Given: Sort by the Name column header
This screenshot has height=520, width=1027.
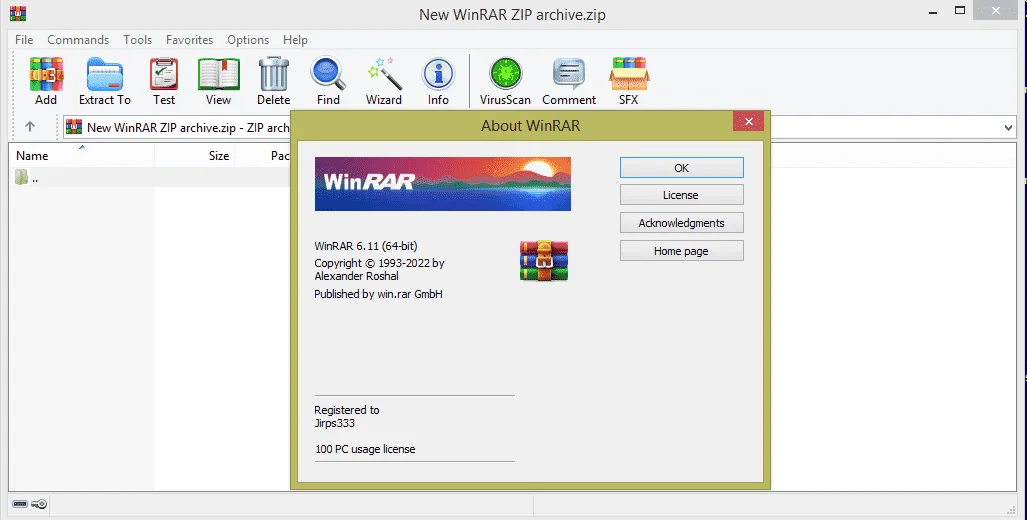Looking at the screenshot, I should (82, 156).
